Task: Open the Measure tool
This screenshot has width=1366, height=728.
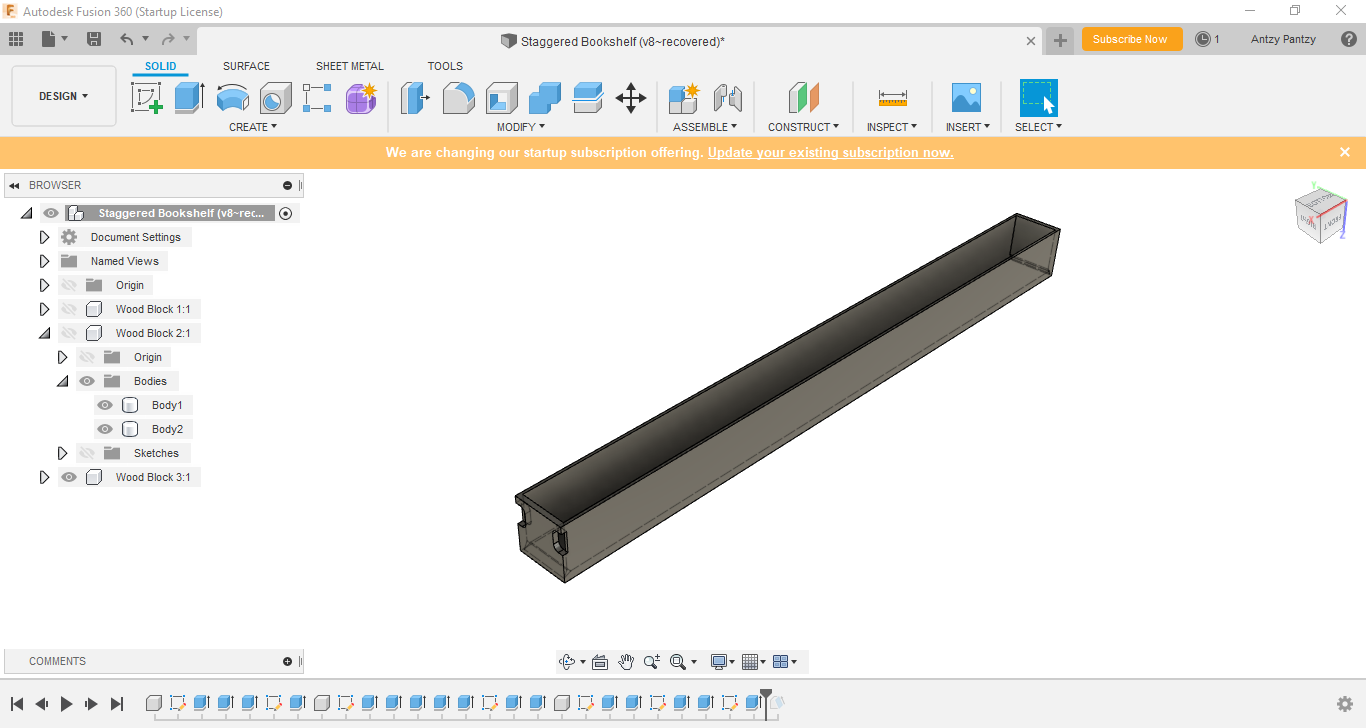Action: tap(892, 98)
